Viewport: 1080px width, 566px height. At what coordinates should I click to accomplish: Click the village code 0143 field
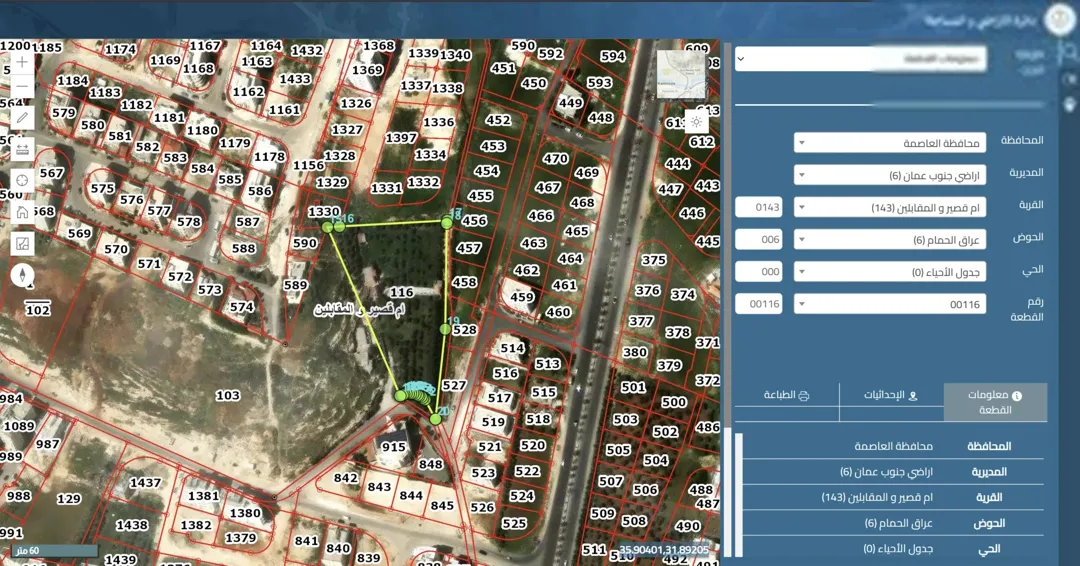click(x=759, y=207)
